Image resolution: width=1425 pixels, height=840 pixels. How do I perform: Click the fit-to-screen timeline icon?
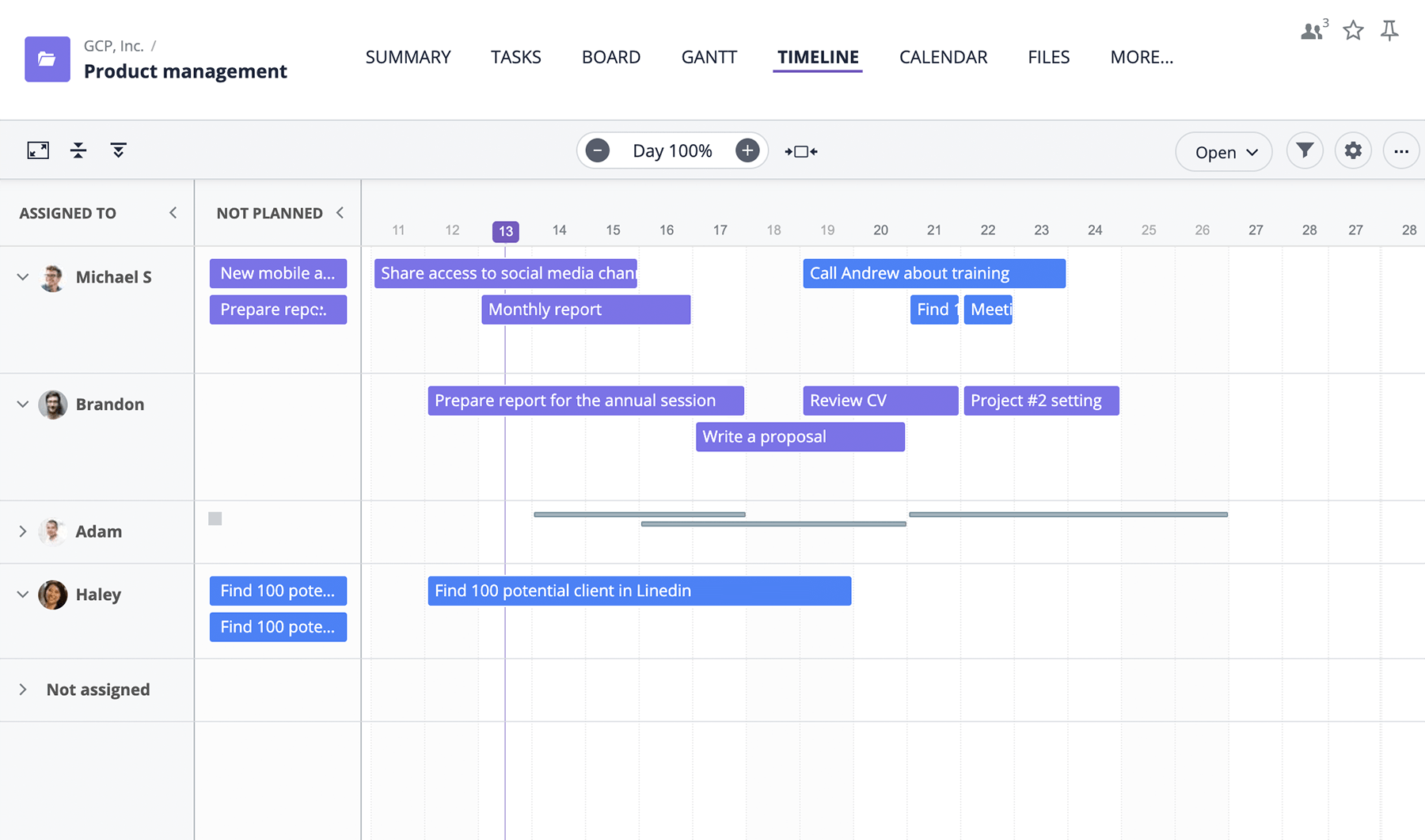(x=801, y=151)
